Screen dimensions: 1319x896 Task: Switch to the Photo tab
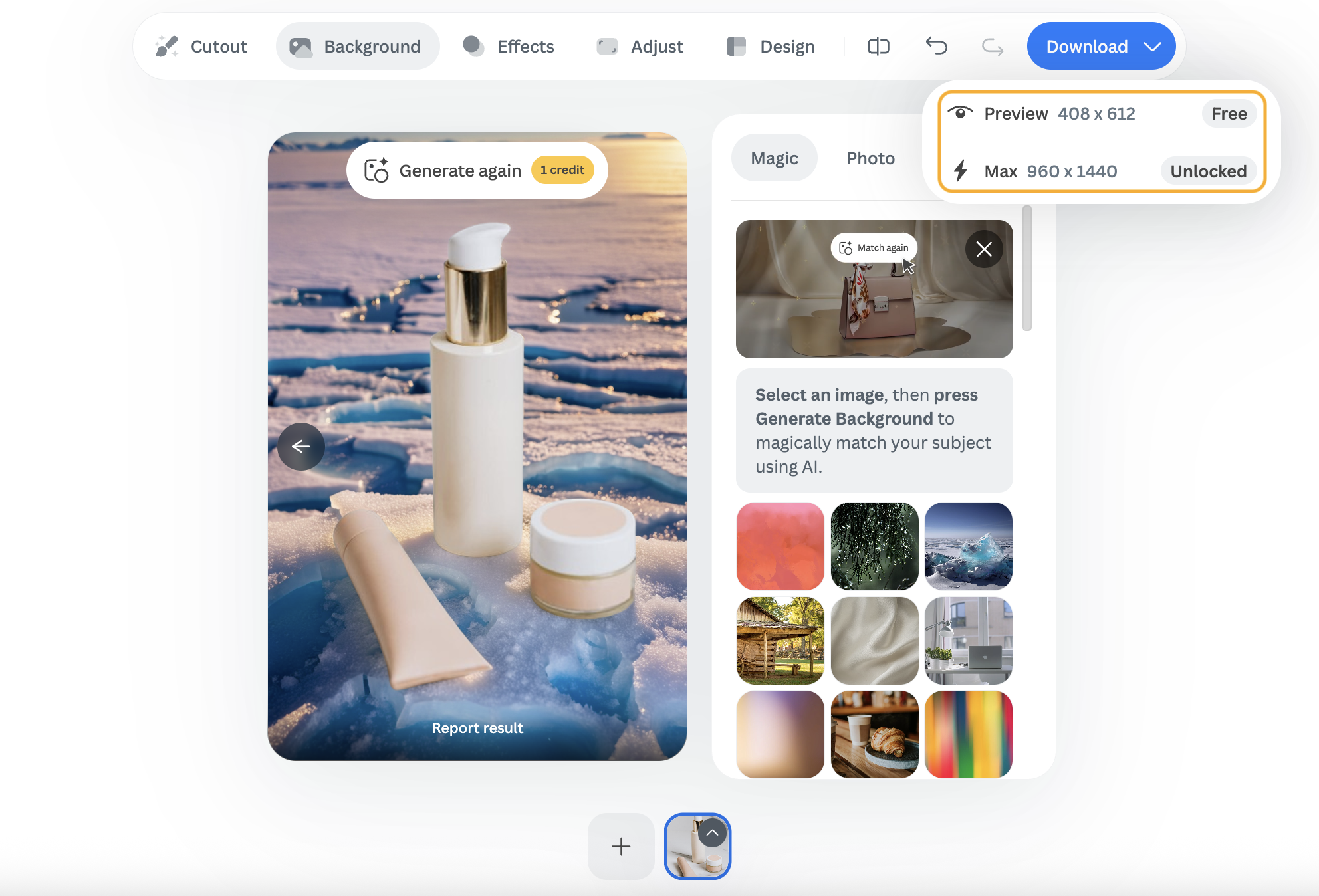[870, 158]
